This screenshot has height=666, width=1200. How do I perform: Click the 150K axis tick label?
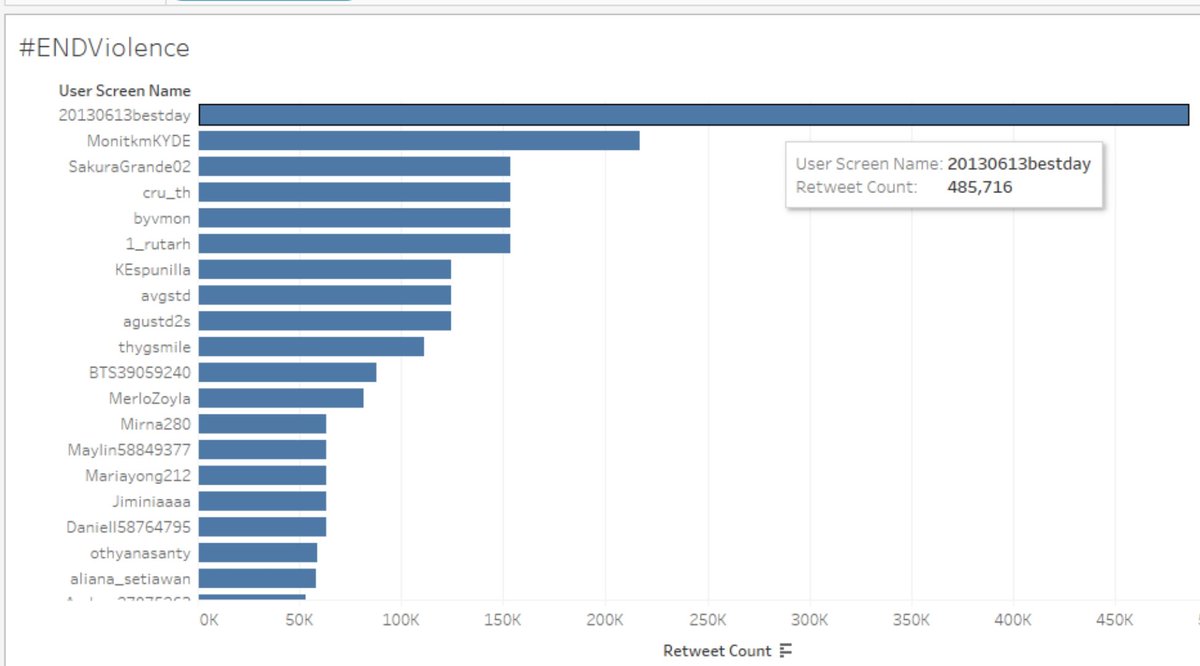click(503, 620)
